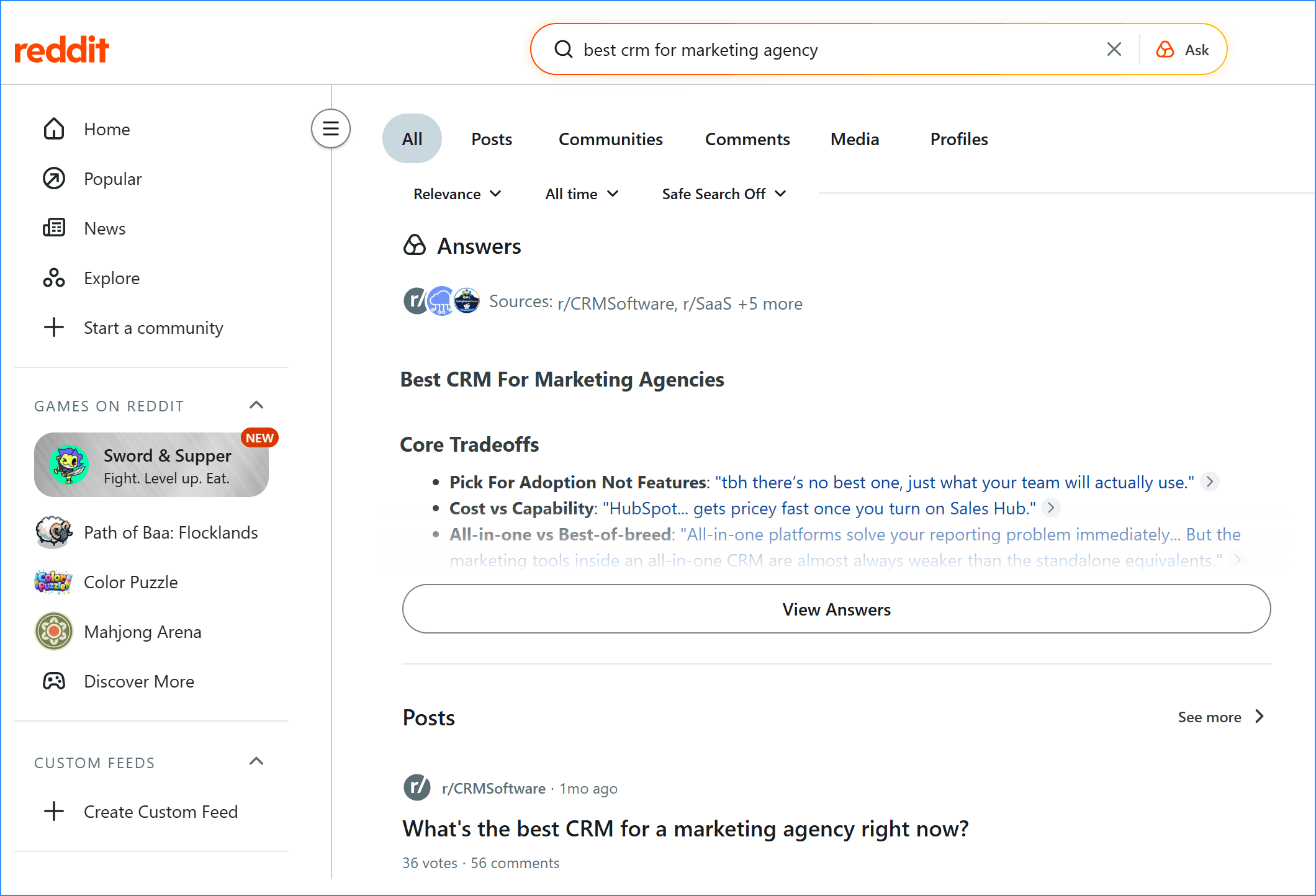
Task: Switch to the Posts tab
Action: pos(492,139)
